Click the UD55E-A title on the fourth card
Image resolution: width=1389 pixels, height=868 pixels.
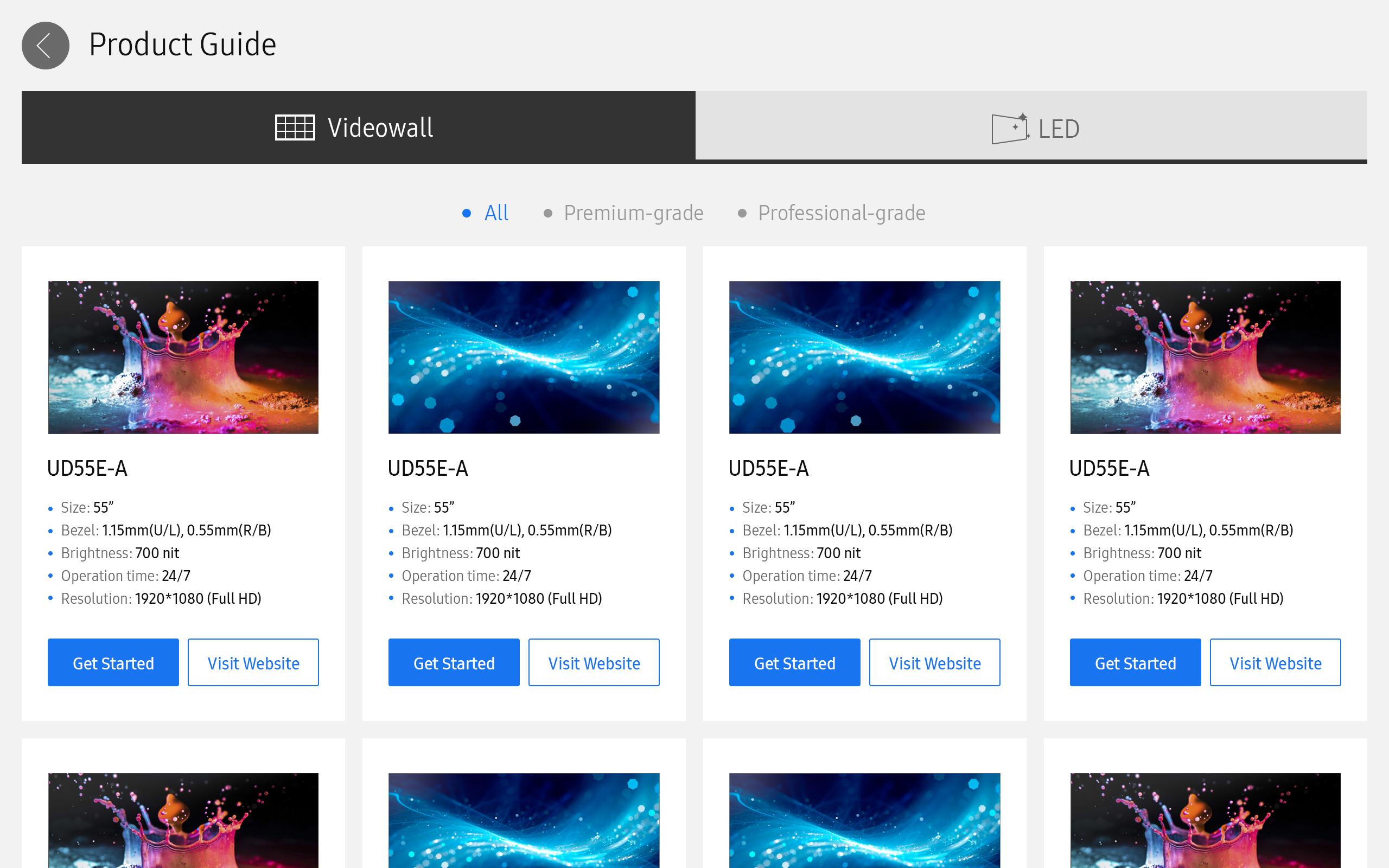[x=1110, y=468]
